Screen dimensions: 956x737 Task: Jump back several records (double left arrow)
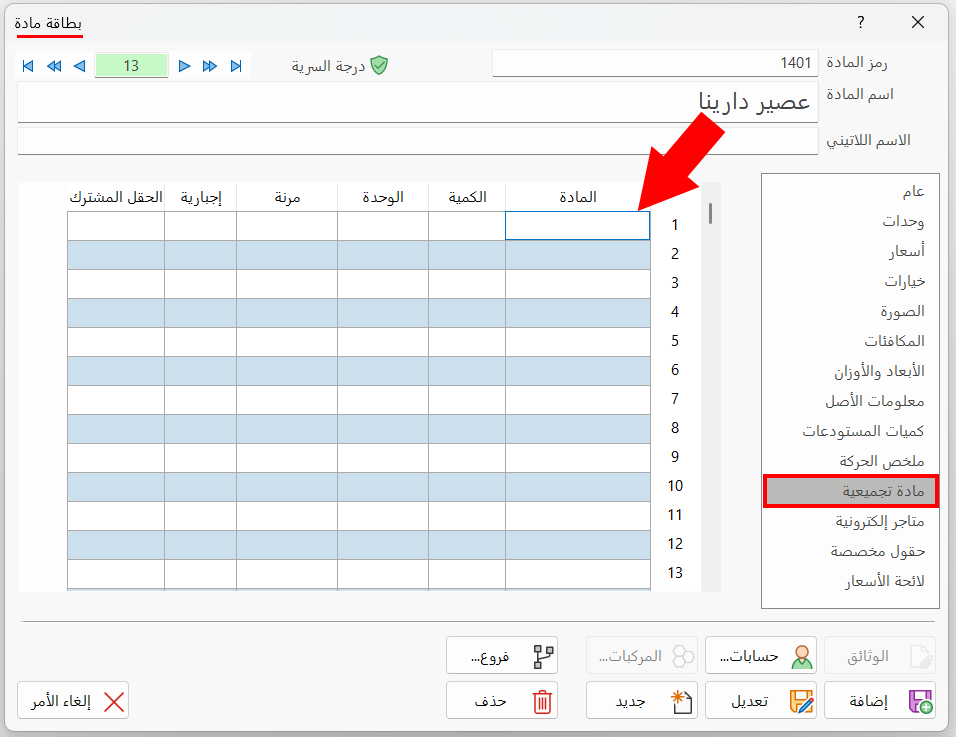click(x=54, y=66)
